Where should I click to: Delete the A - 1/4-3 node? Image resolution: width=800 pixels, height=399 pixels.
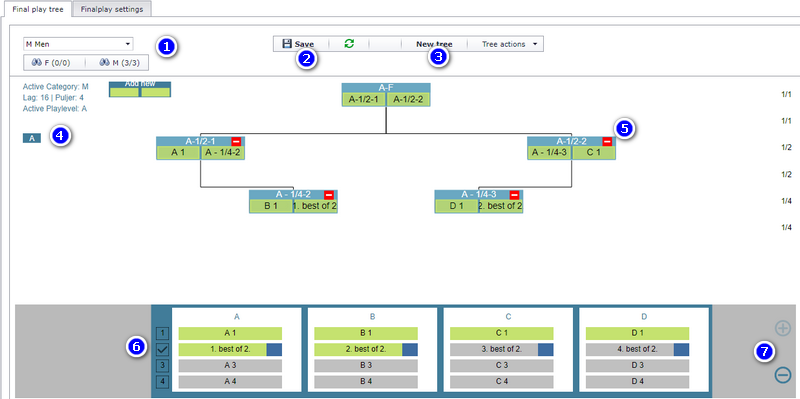coord(514,194)
